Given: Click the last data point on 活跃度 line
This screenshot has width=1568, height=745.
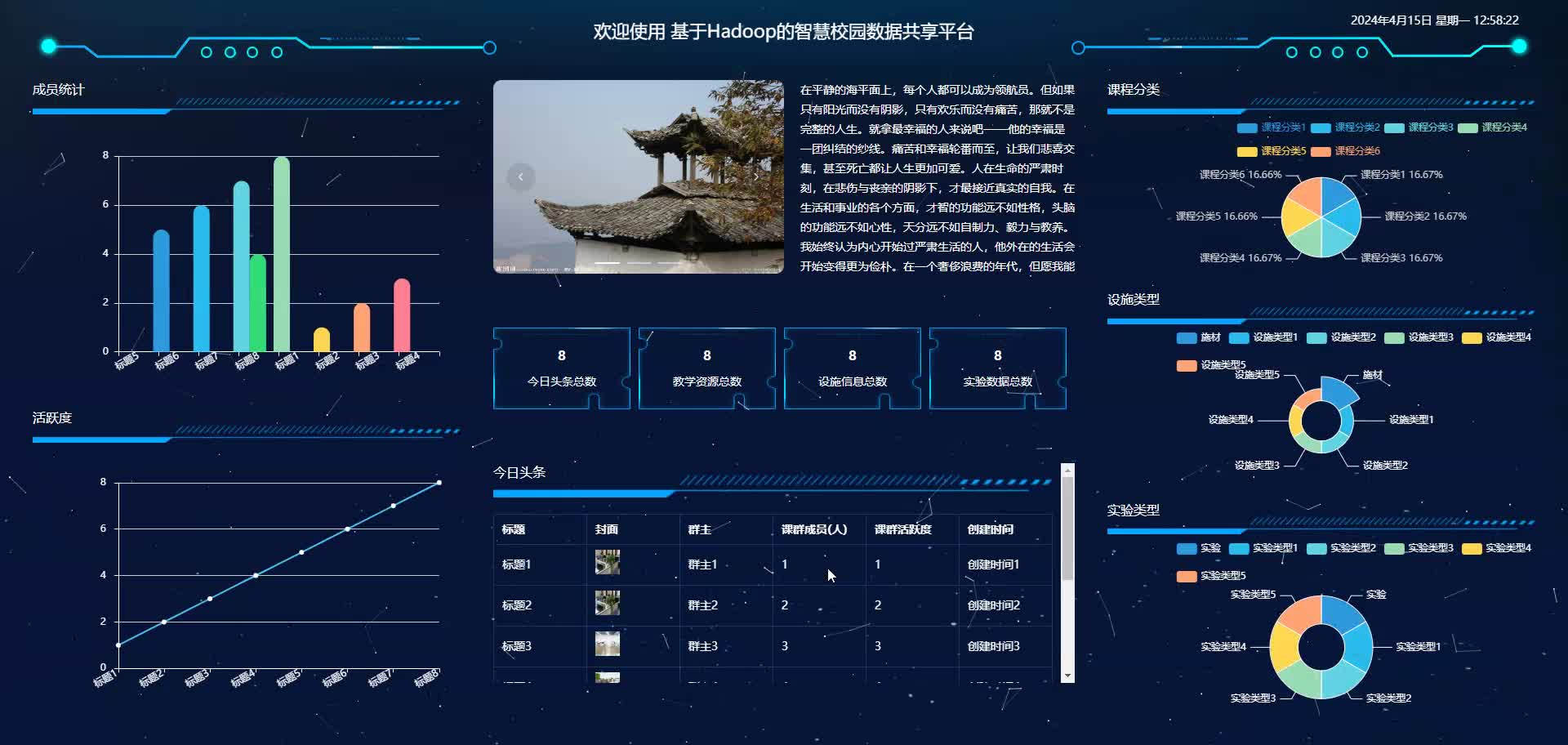Looking at the screenshot, I should click(x=439, y=483).
